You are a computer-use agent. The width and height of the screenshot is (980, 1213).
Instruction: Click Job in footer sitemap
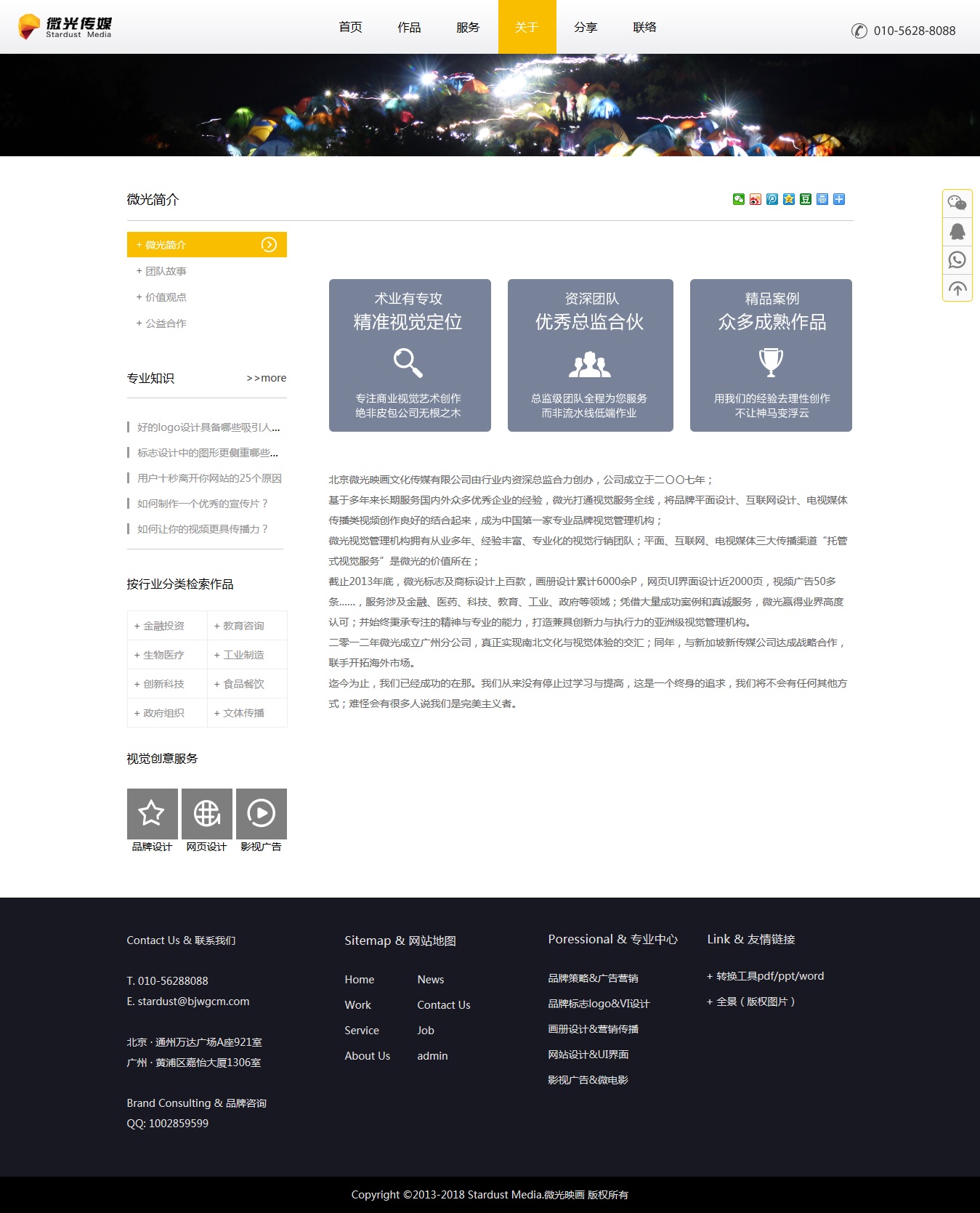pos(426,1031)
